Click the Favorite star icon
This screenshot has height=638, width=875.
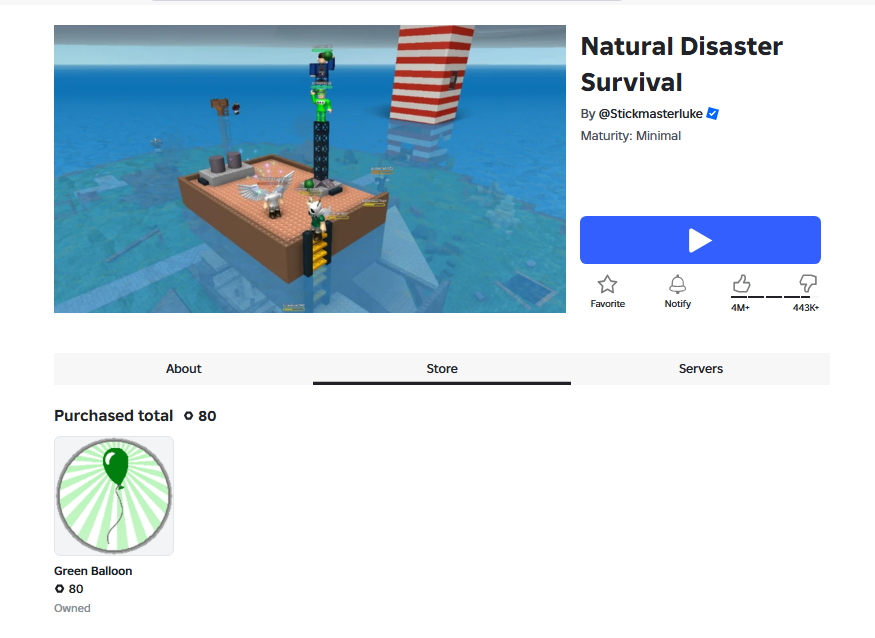(607, 284)
